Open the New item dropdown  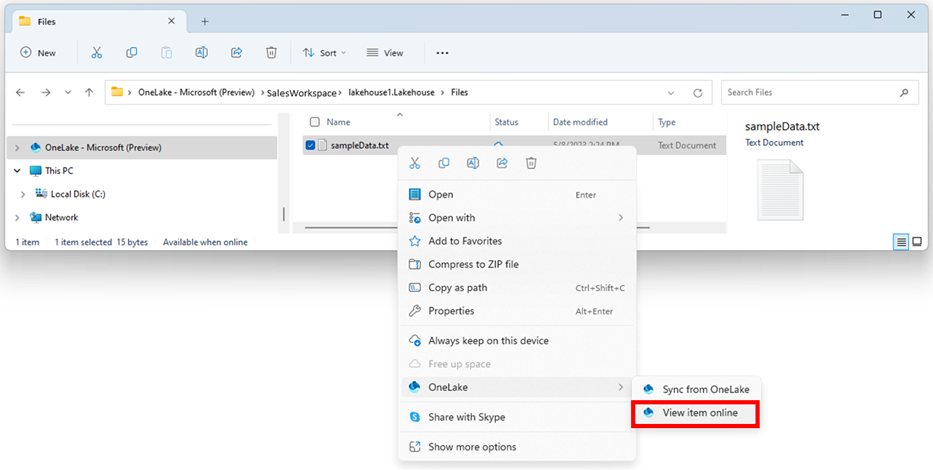[38, 53]
